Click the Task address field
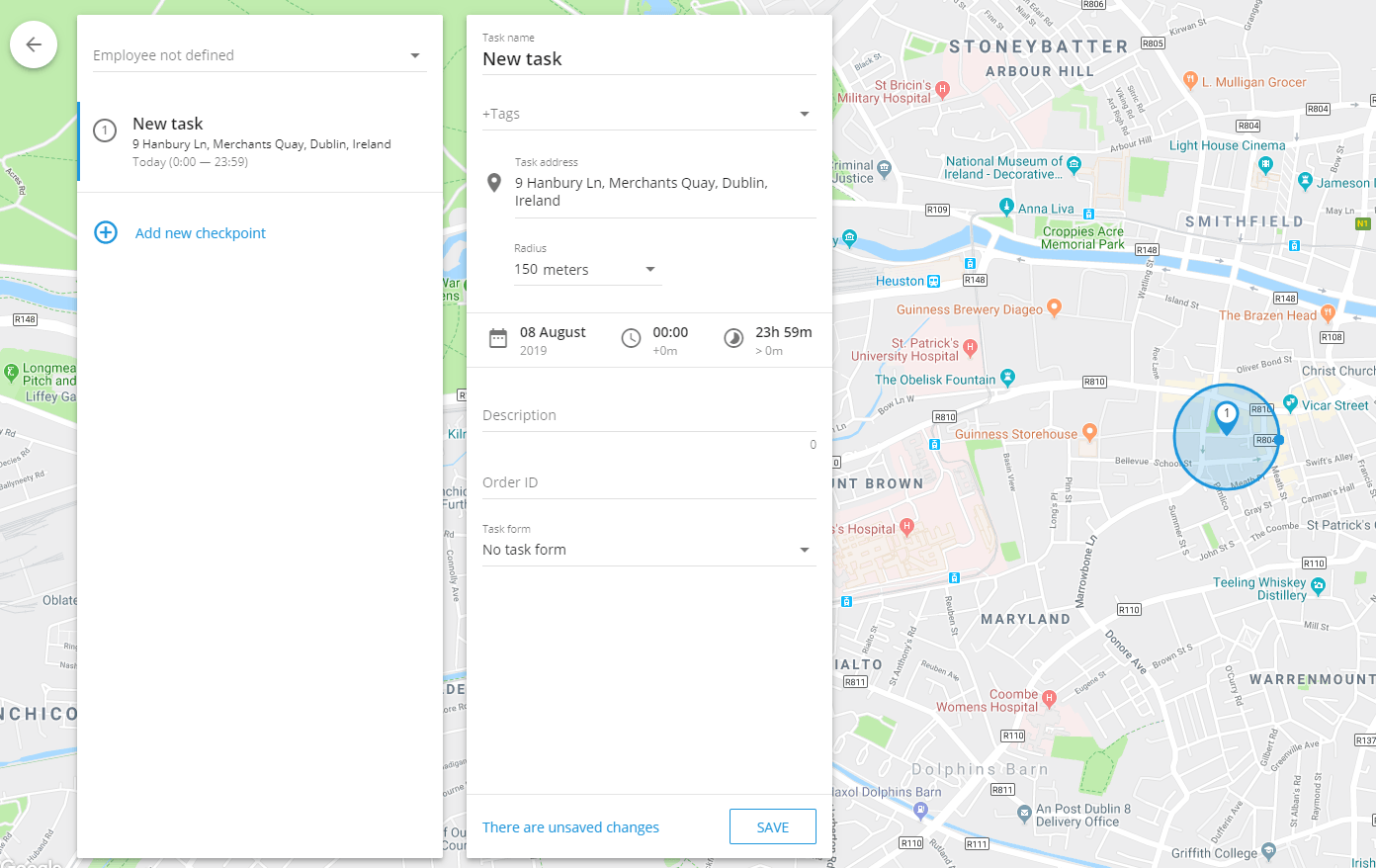Viewport: 1376px width, 868px height. (662, 192)
